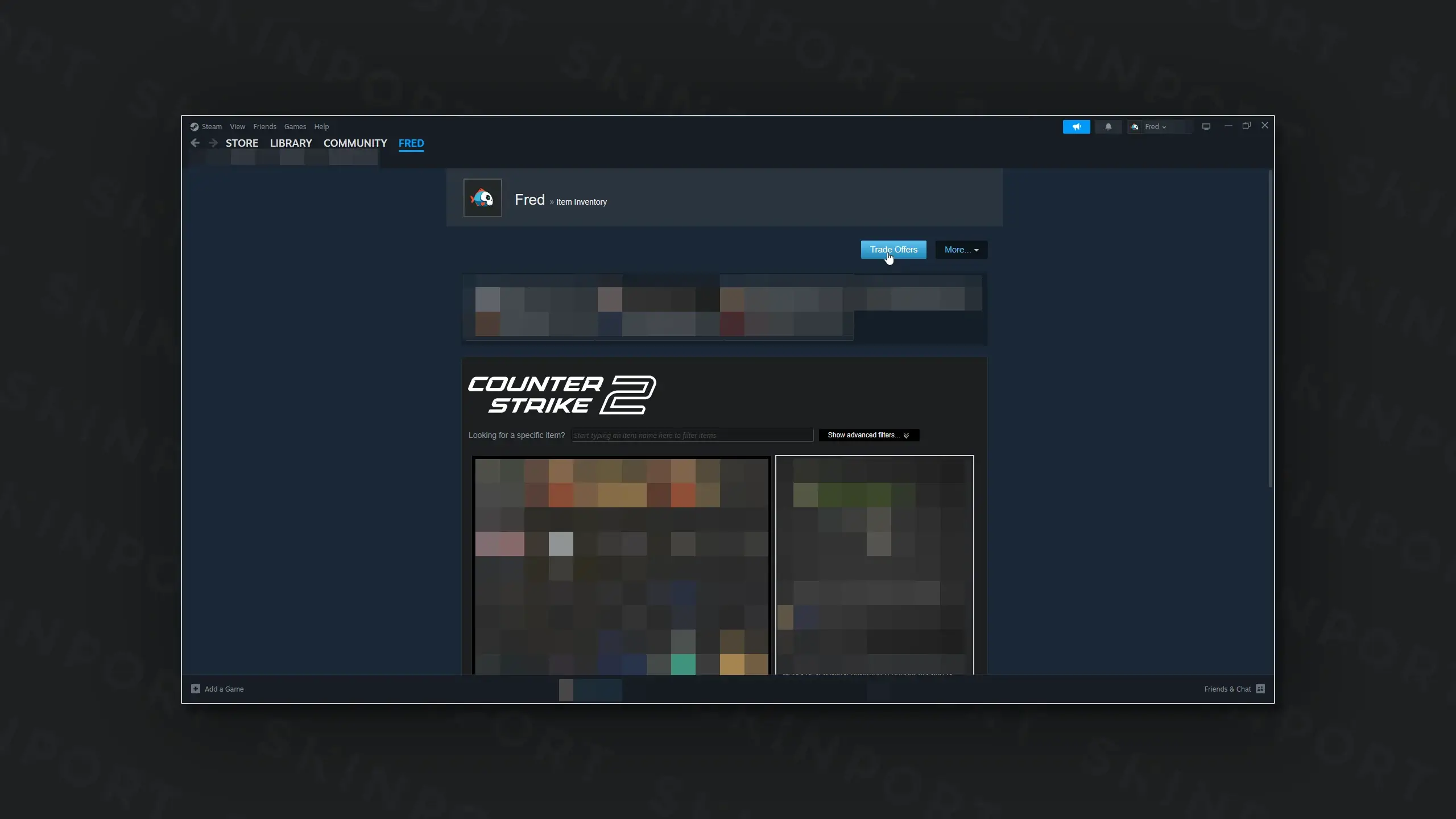Click the Counter-Strike 2 logo
Image resolution: width=1456 pixels, height=819 pixels.
562,395
